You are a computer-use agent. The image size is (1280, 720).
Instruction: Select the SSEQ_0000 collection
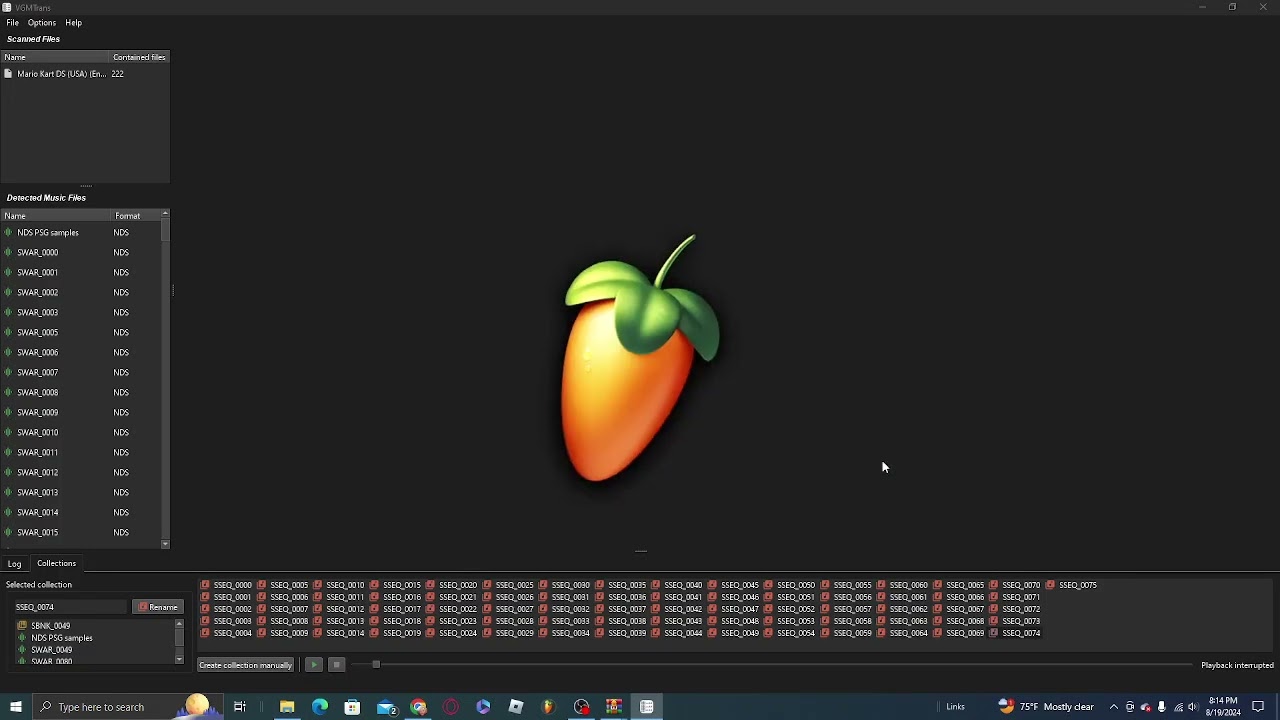click(x=226, y=585)
